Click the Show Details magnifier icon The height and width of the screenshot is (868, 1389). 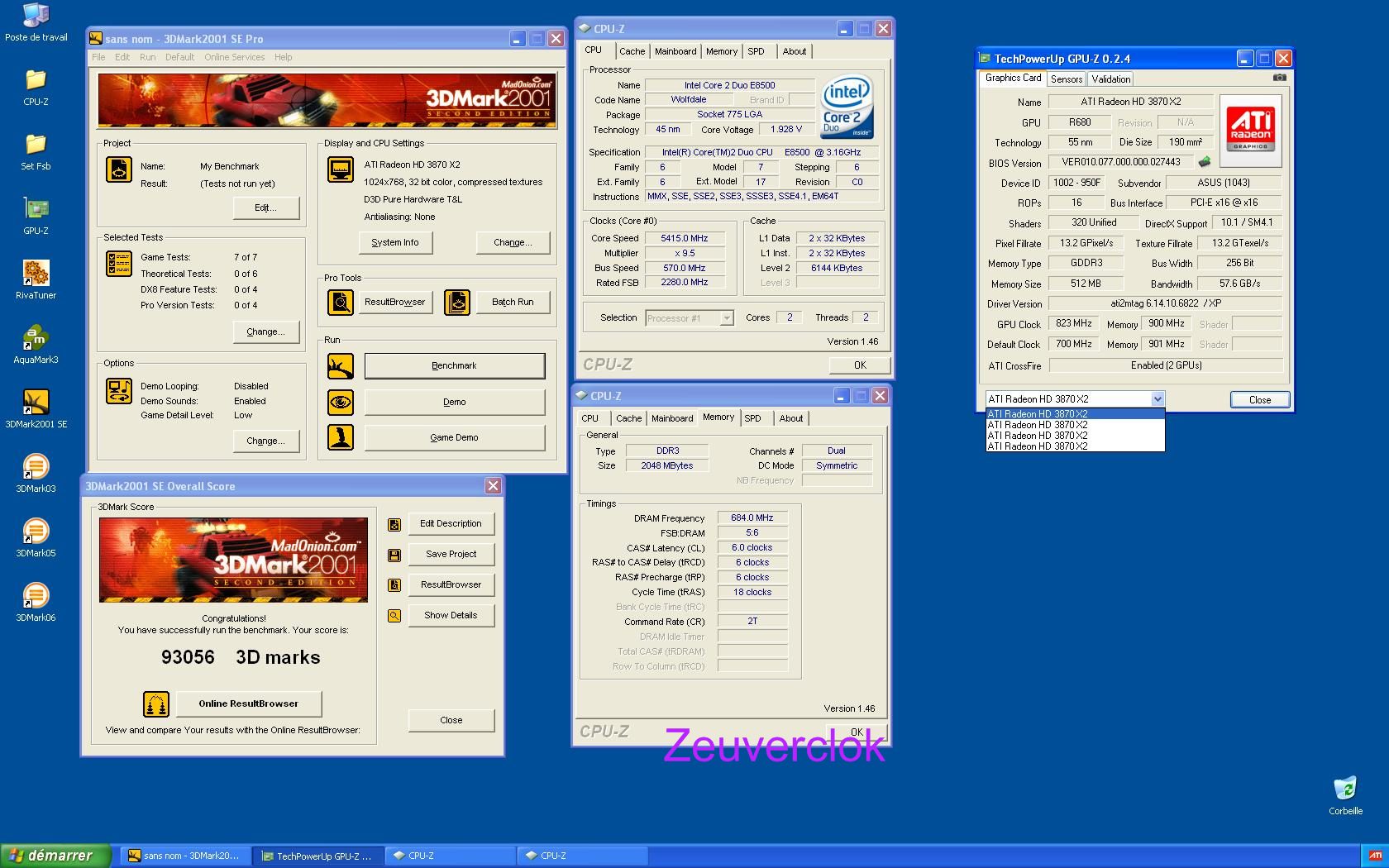[x=394, y=616]
